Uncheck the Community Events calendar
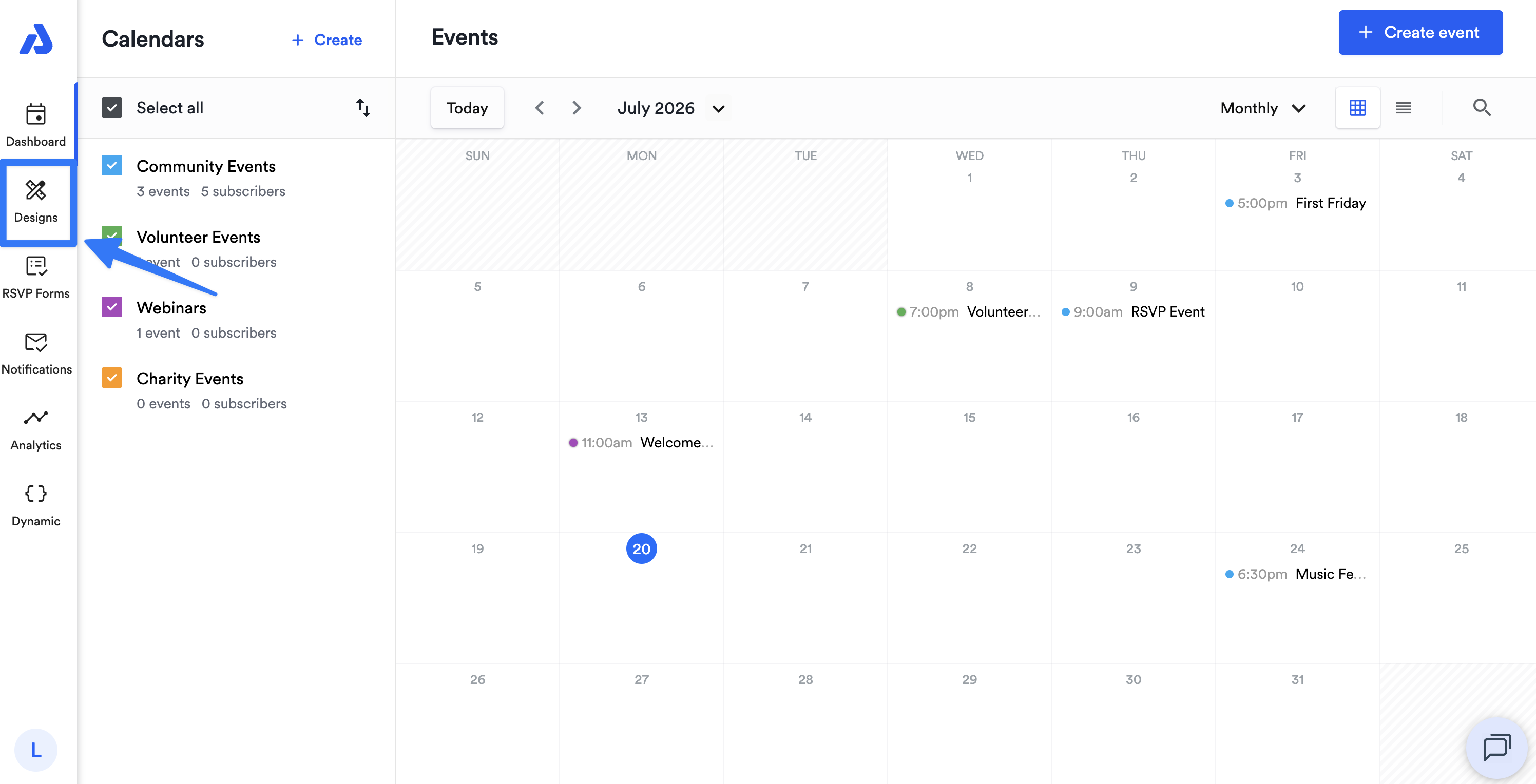Screen dimensions: 1536x784 [111, 166]
